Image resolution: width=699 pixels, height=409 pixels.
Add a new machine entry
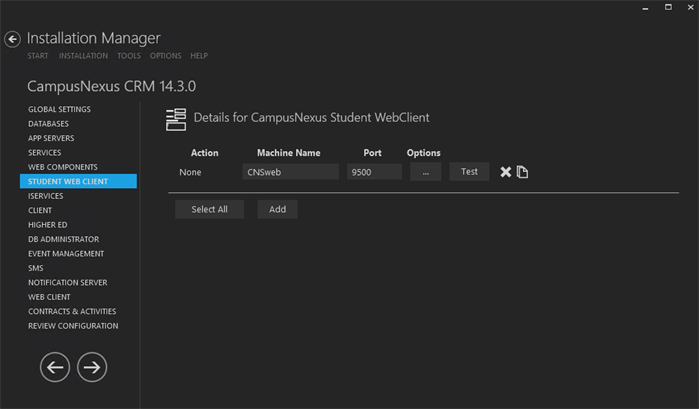(277, 209)
